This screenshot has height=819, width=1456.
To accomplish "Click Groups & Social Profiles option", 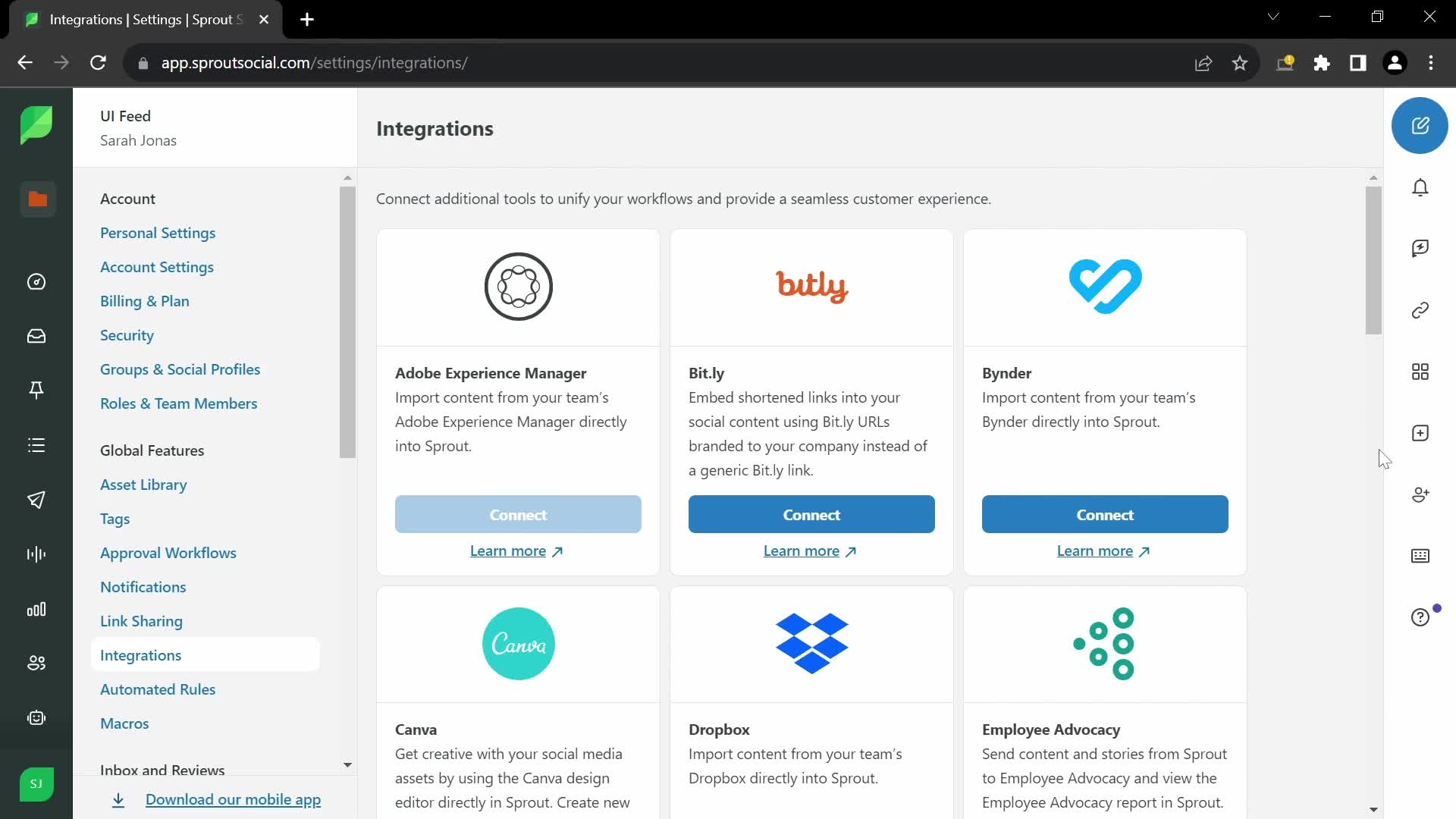I will (180, 369).
